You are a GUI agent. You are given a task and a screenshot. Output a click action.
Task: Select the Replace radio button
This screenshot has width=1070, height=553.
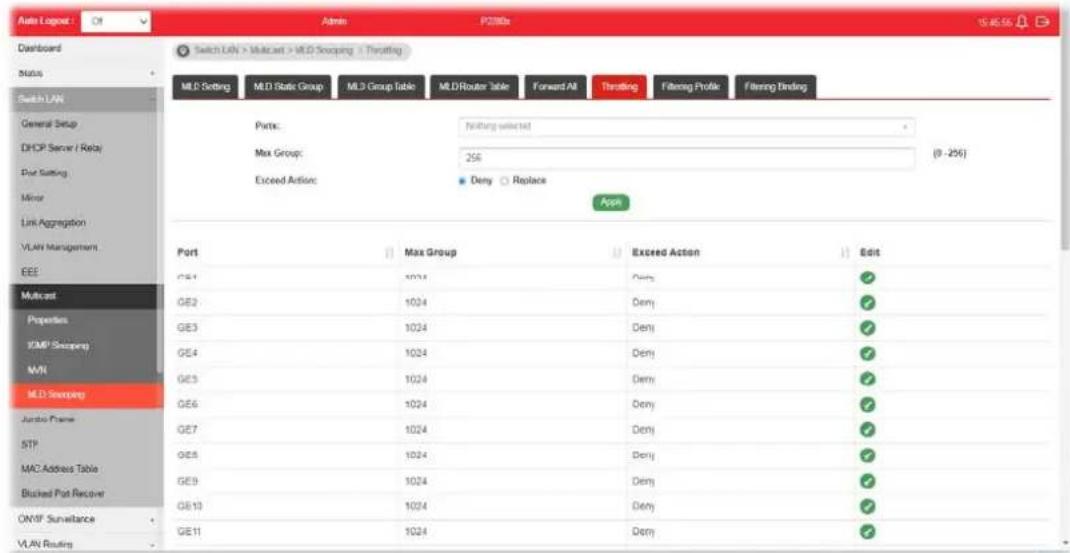point(506,181)
